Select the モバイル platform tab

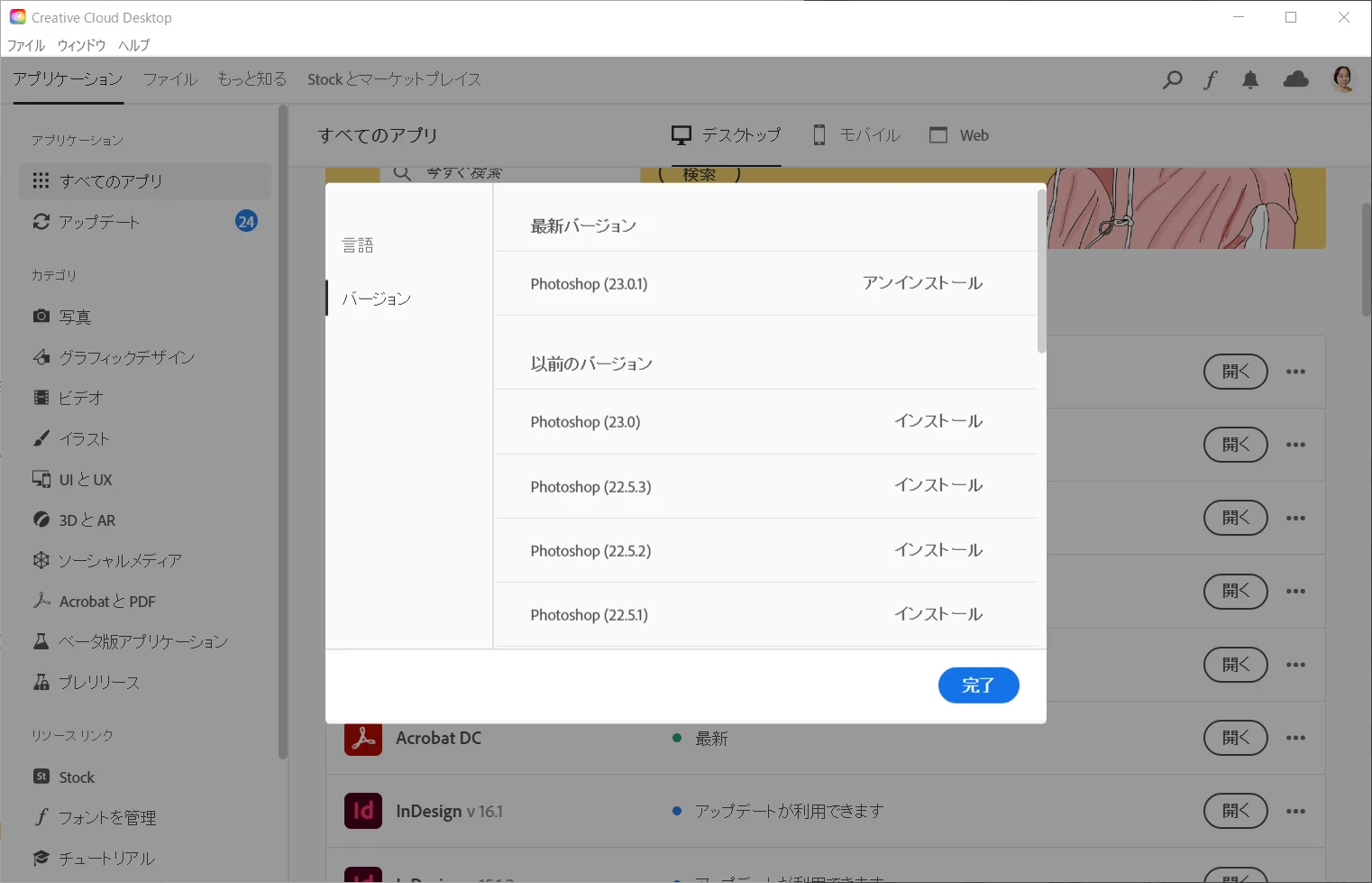point(856,135)
